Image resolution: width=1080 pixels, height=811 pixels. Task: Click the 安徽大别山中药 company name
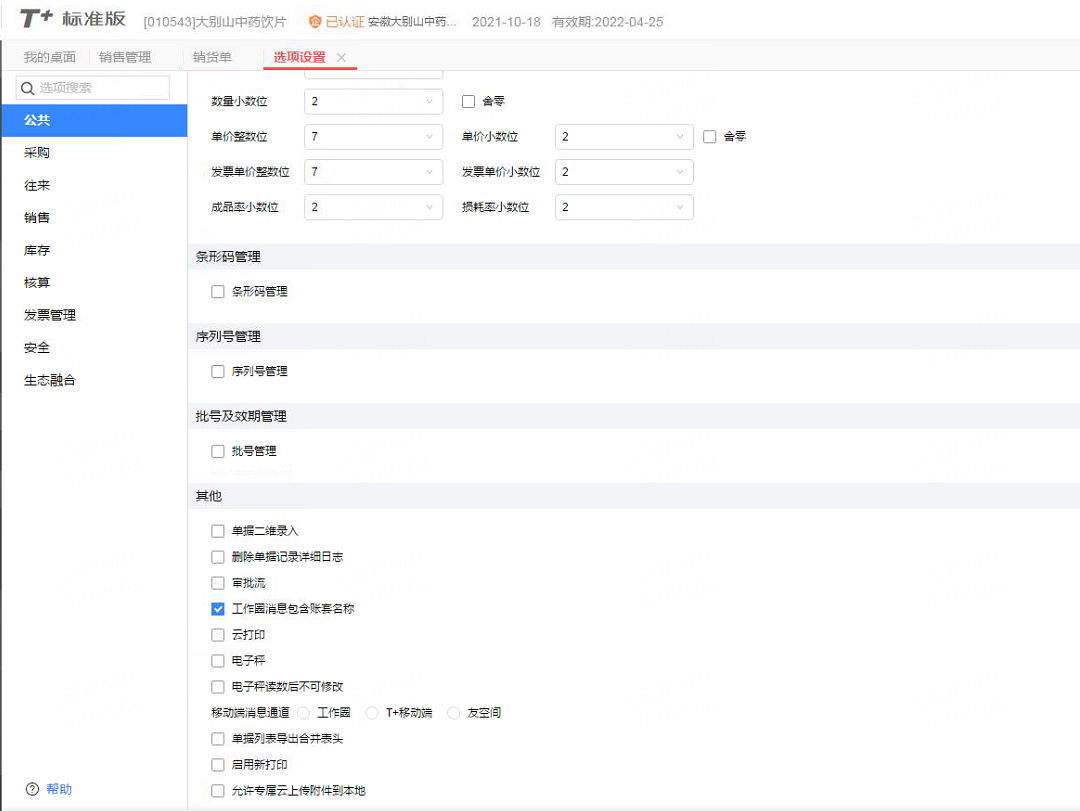412,22
